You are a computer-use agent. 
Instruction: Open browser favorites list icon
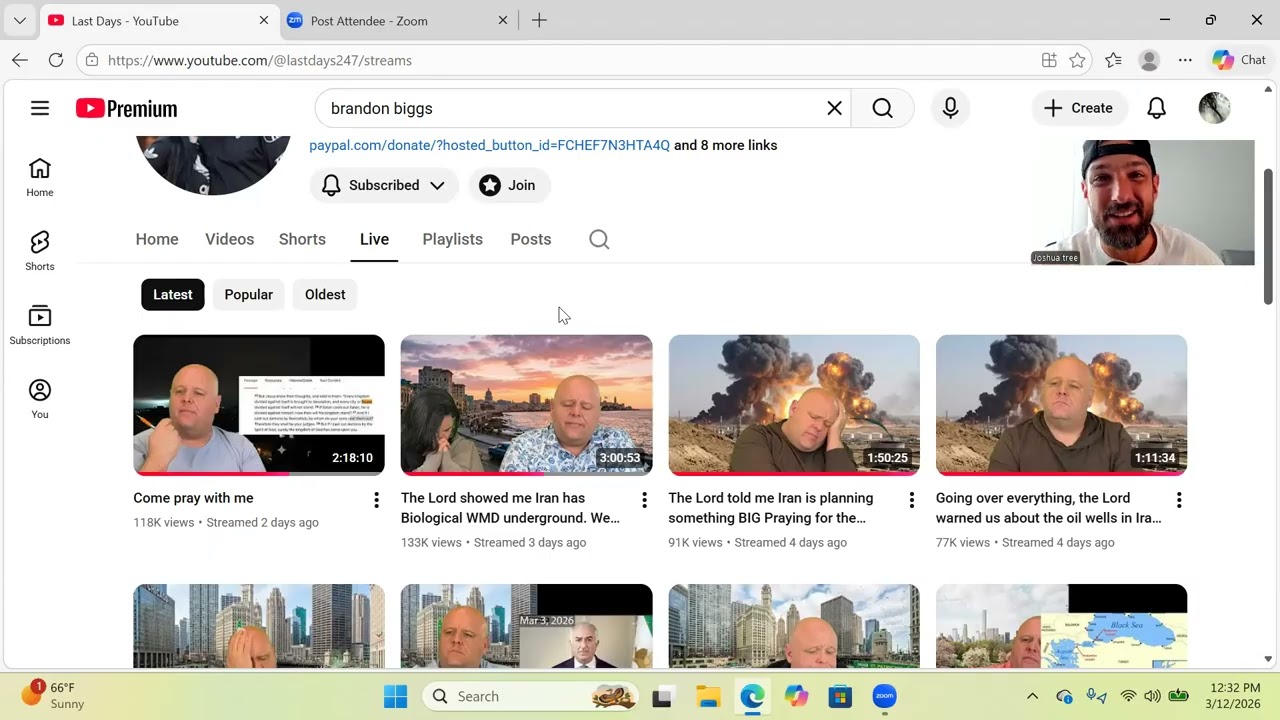1113,60
